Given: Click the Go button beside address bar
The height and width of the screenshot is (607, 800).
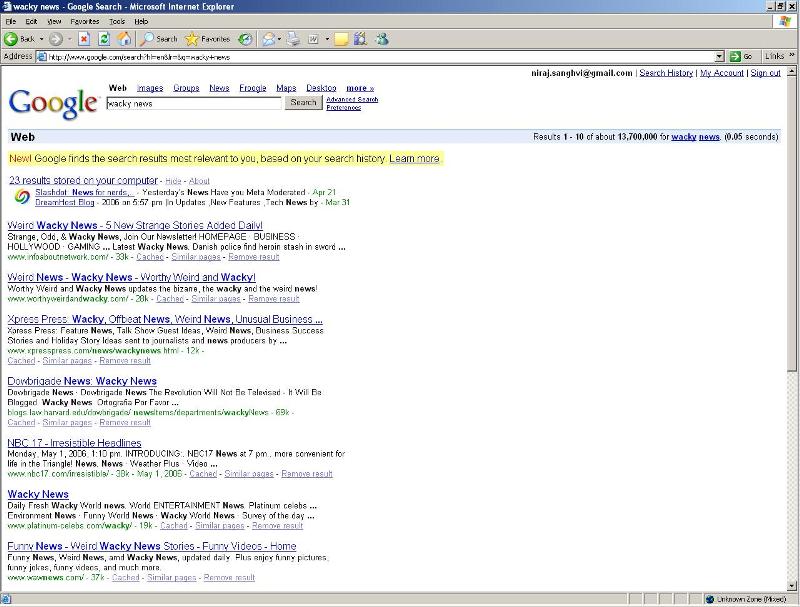Looking at the screenshot, I should (741, 57).
